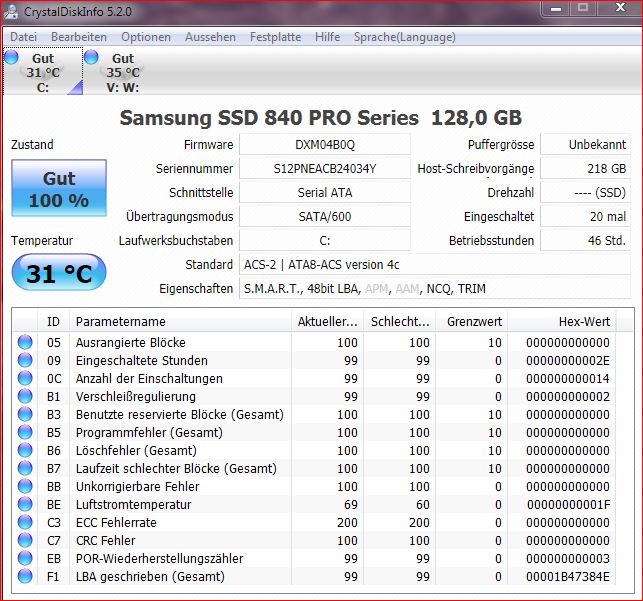Click the Gut 100 % health status button
This screenshot has height=601, width=643.
click(x=59, y=188)
